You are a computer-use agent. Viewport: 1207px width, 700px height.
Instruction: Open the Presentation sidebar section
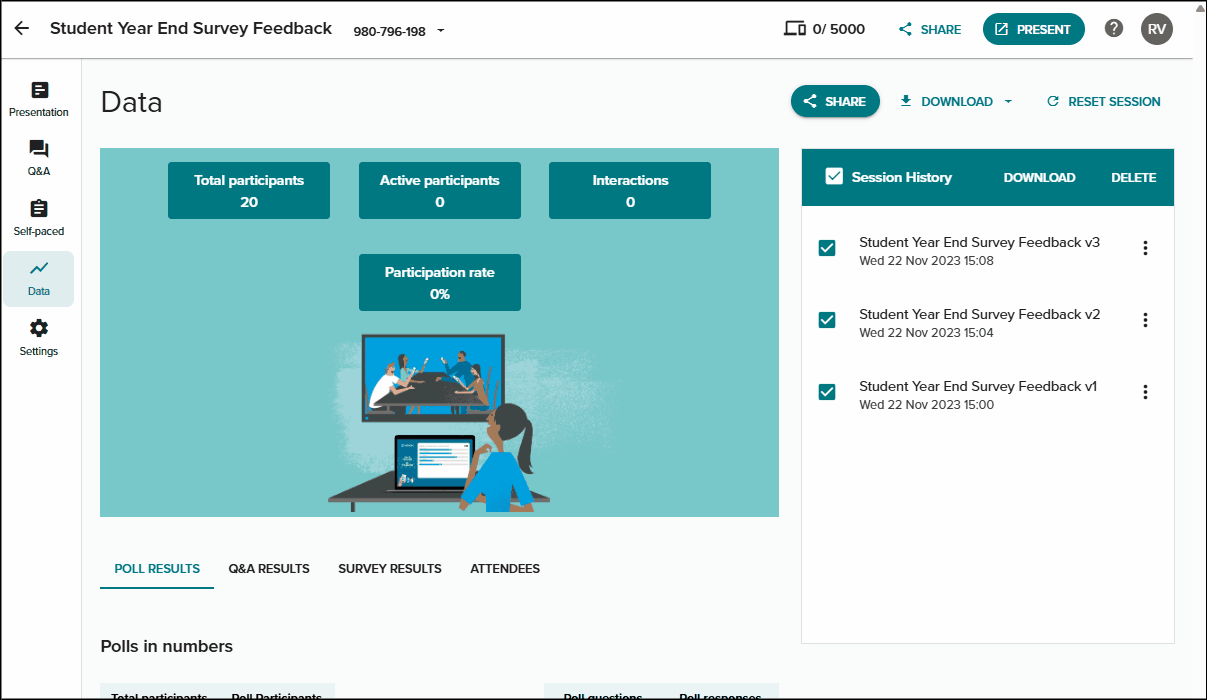click(x=39, y=100)
